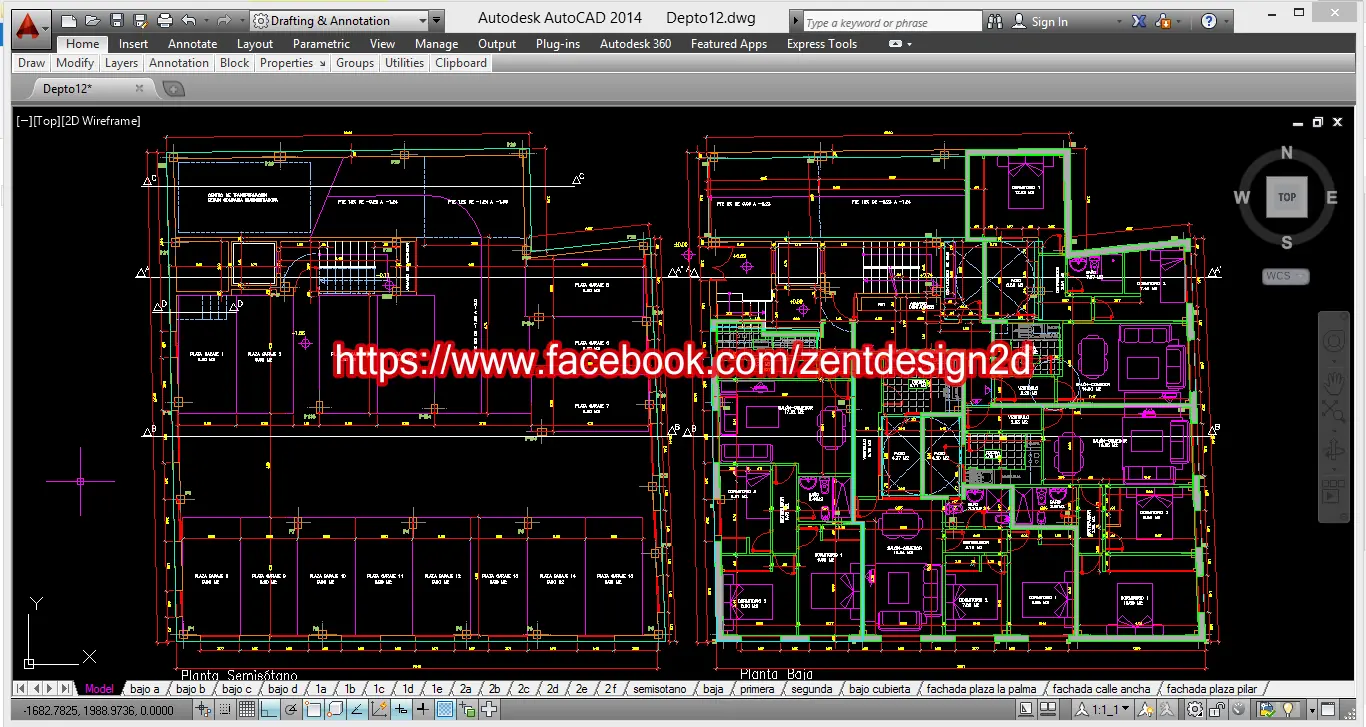Toggle Infer Constraints in the status bar

point(203,710)
